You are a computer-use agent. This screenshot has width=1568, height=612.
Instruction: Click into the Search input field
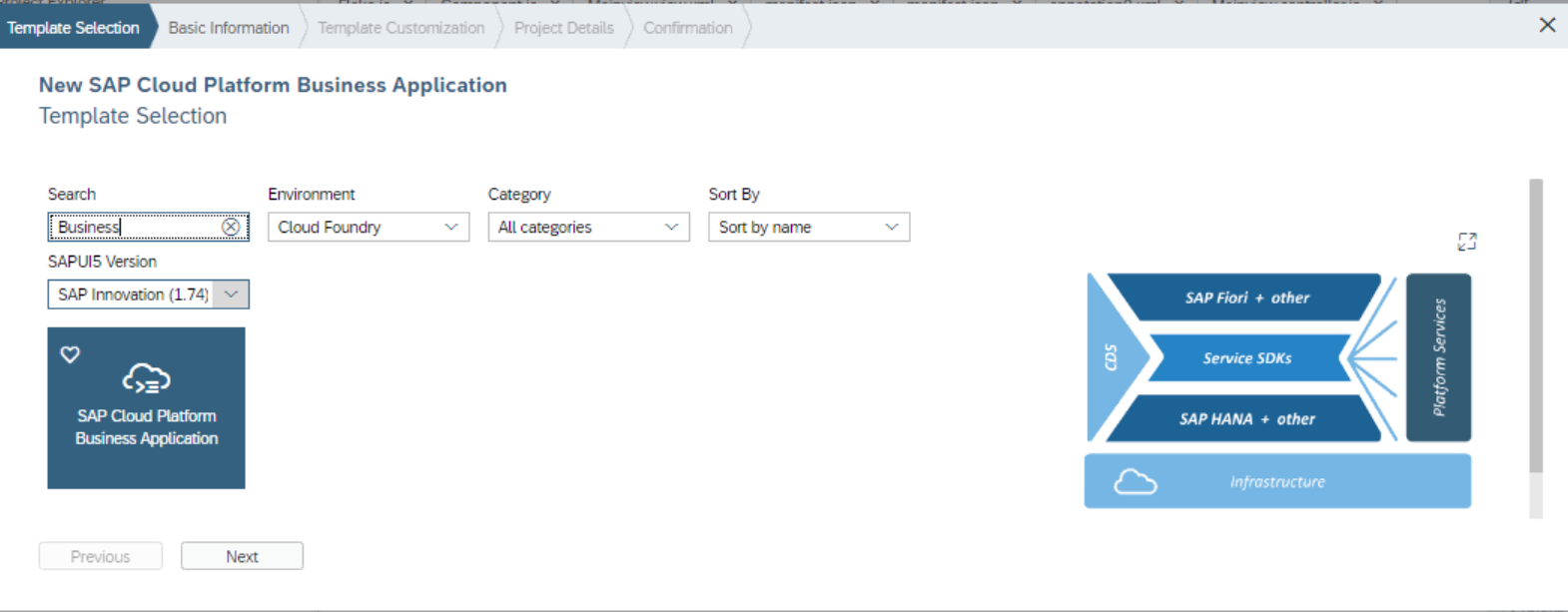pyautogui.click(x=135, y=228)
